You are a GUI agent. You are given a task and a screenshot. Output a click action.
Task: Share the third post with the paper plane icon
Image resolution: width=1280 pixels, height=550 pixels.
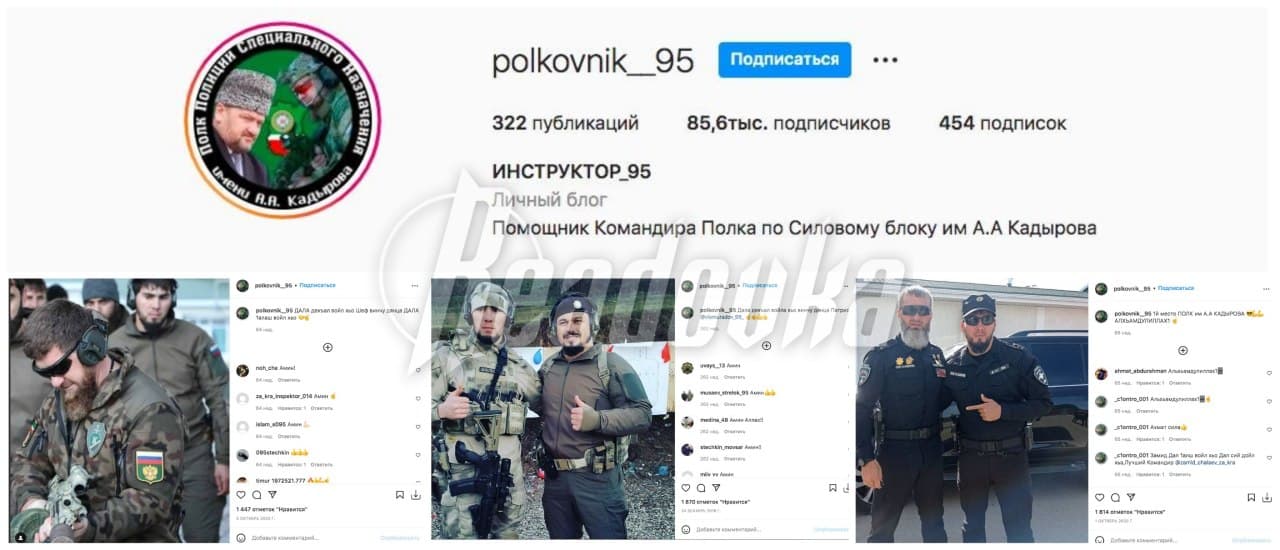(1130, 497)
